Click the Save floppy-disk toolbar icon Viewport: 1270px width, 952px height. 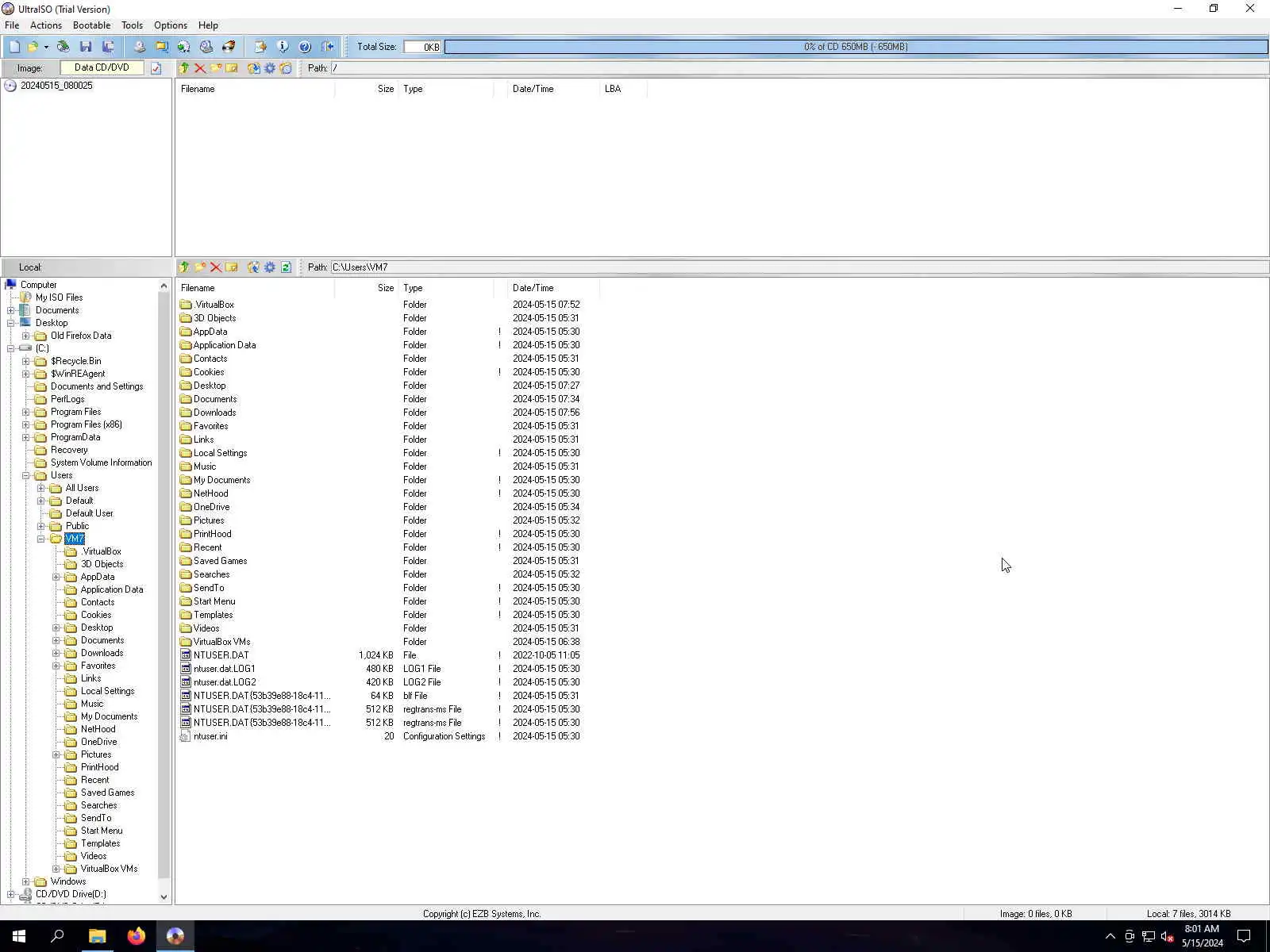click(86, 47)
